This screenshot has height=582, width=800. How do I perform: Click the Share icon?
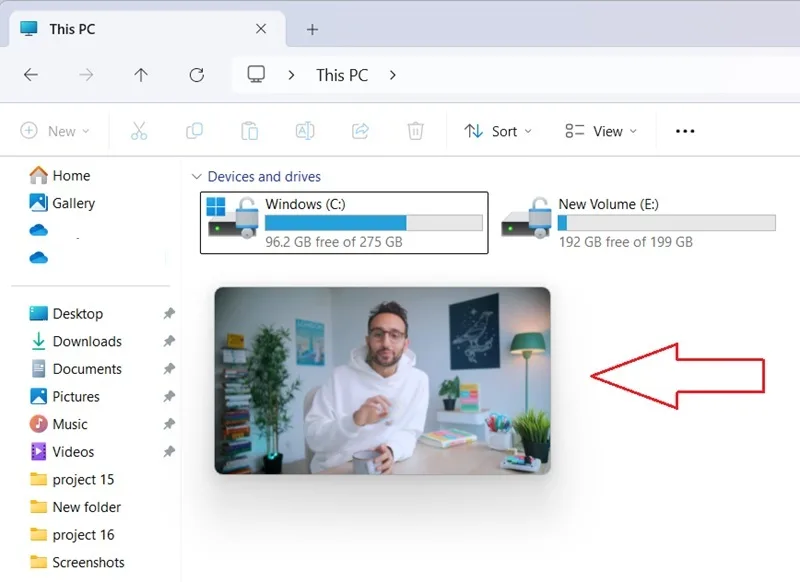(360, 131)
